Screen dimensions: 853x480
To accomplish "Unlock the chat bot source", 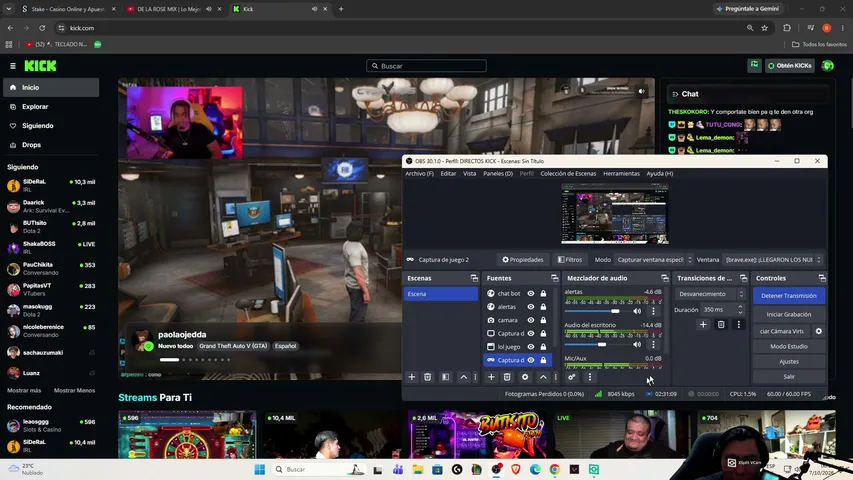I will [543, 293].
